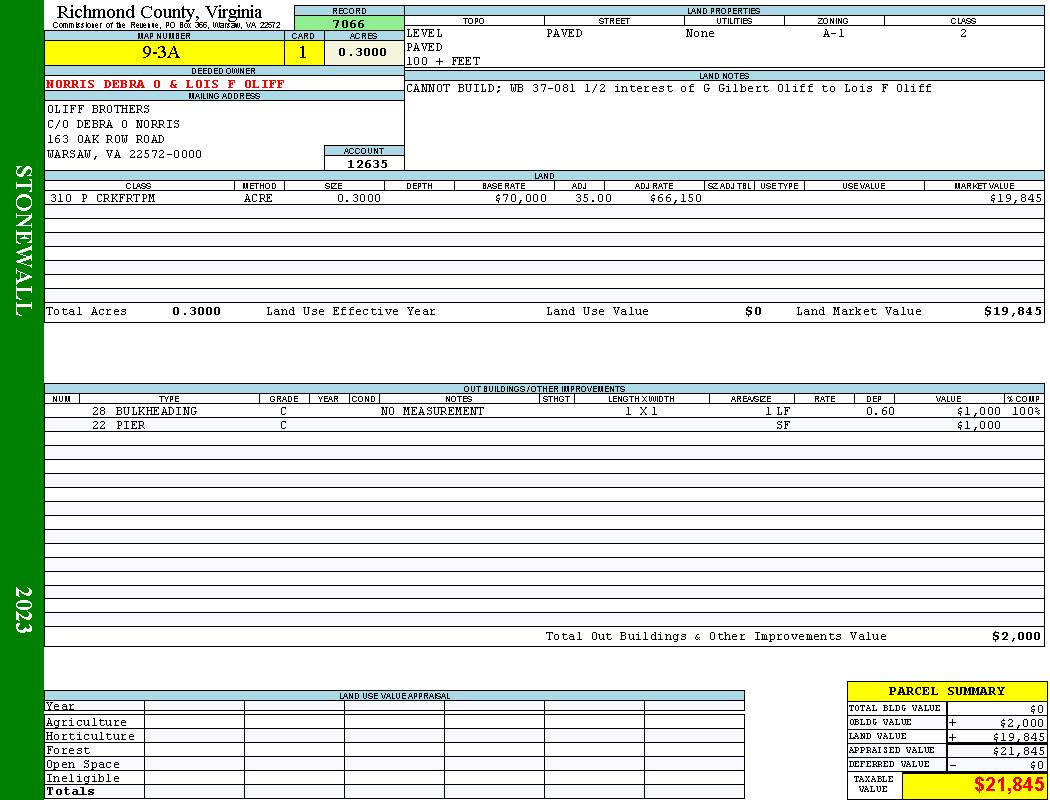Viewport: 1050px width, 800px height.
Task: Click Land Use Effective Year label
Action: [351, 311]
